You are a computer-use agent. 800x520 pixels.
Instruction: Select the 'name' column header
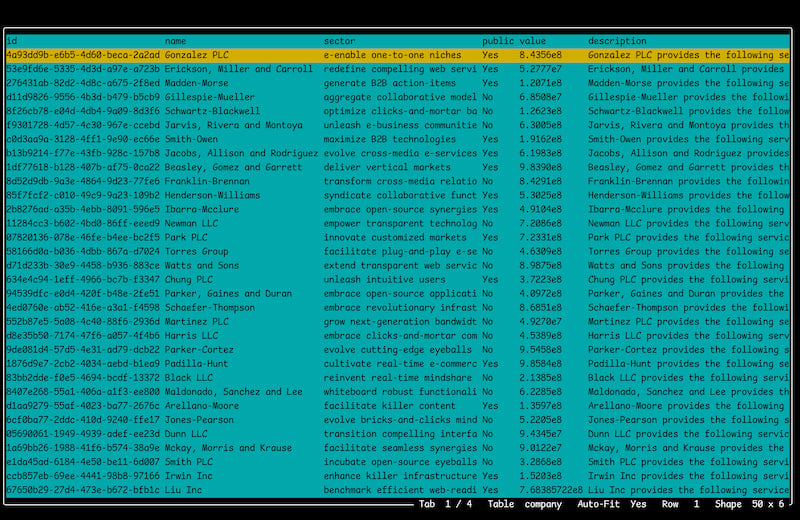pyautogui.click(x=175, y=41)
